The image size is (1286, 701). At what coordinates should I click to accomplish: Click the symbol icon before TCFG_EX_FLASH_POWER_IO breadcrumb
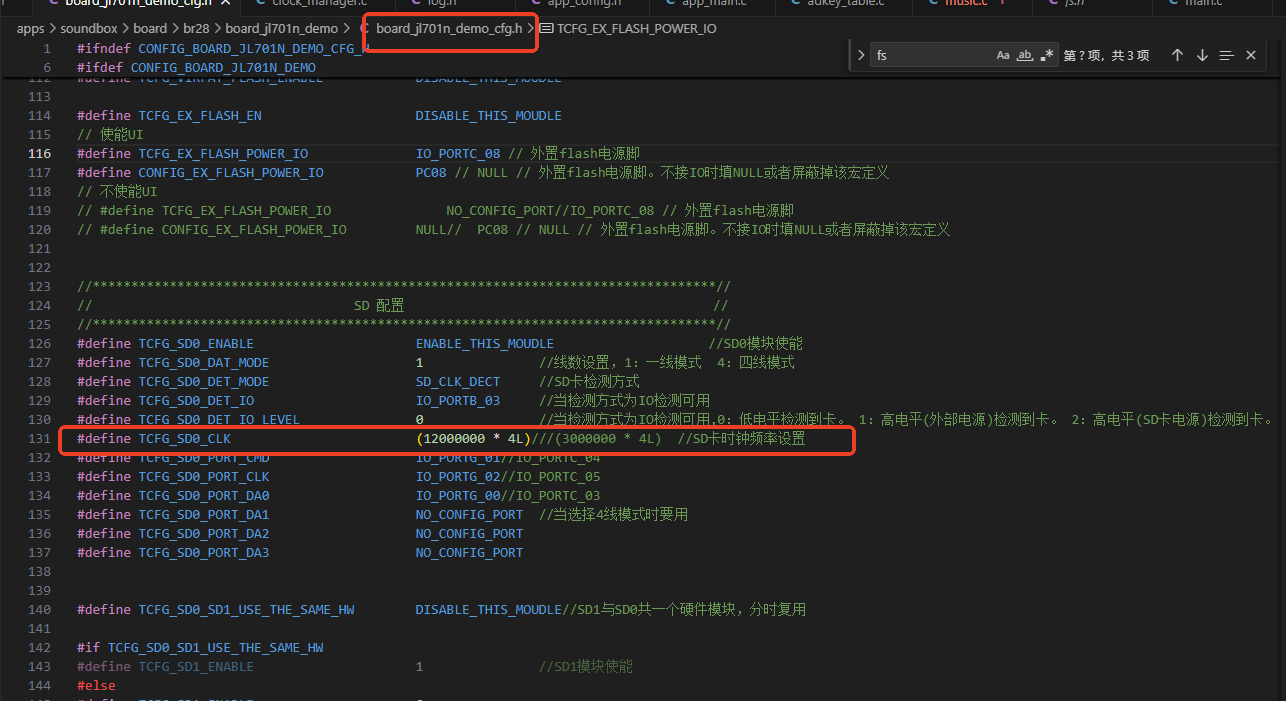click(546, 28)
